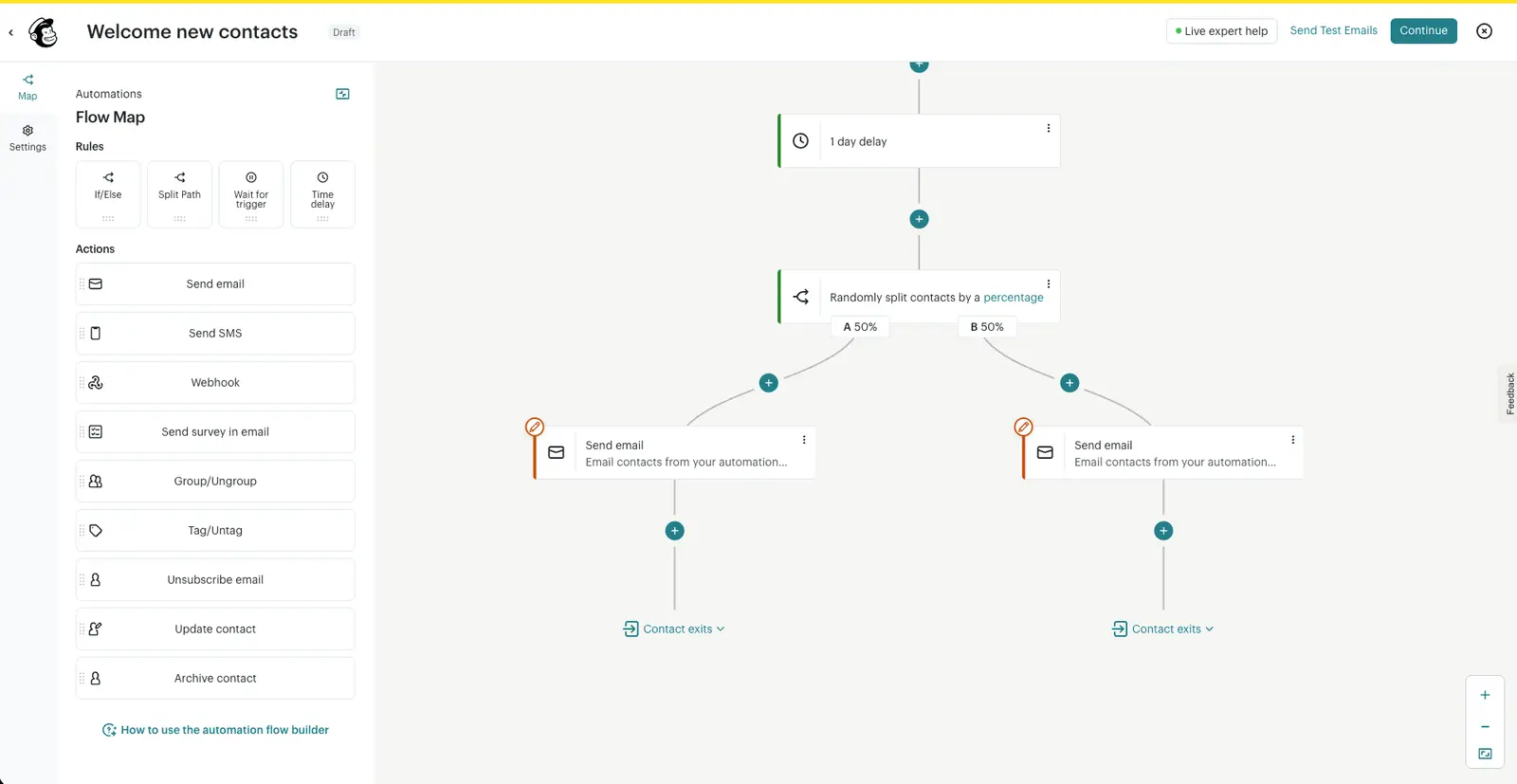This screenshot has width=1517, height=784.
Task: Zoom out on the flow canvas
Action: pos(1485,726)
